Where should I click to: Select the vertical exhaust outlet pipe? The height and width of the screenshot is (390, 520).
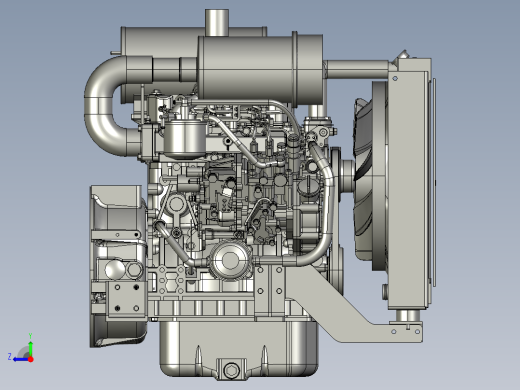pyautogui.click(x=217, y=22)
